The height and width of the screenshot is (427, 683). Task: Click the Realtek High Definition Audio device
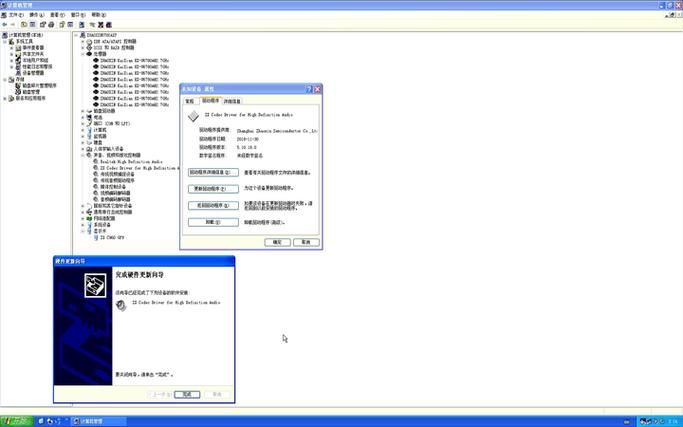pos(125,161)
